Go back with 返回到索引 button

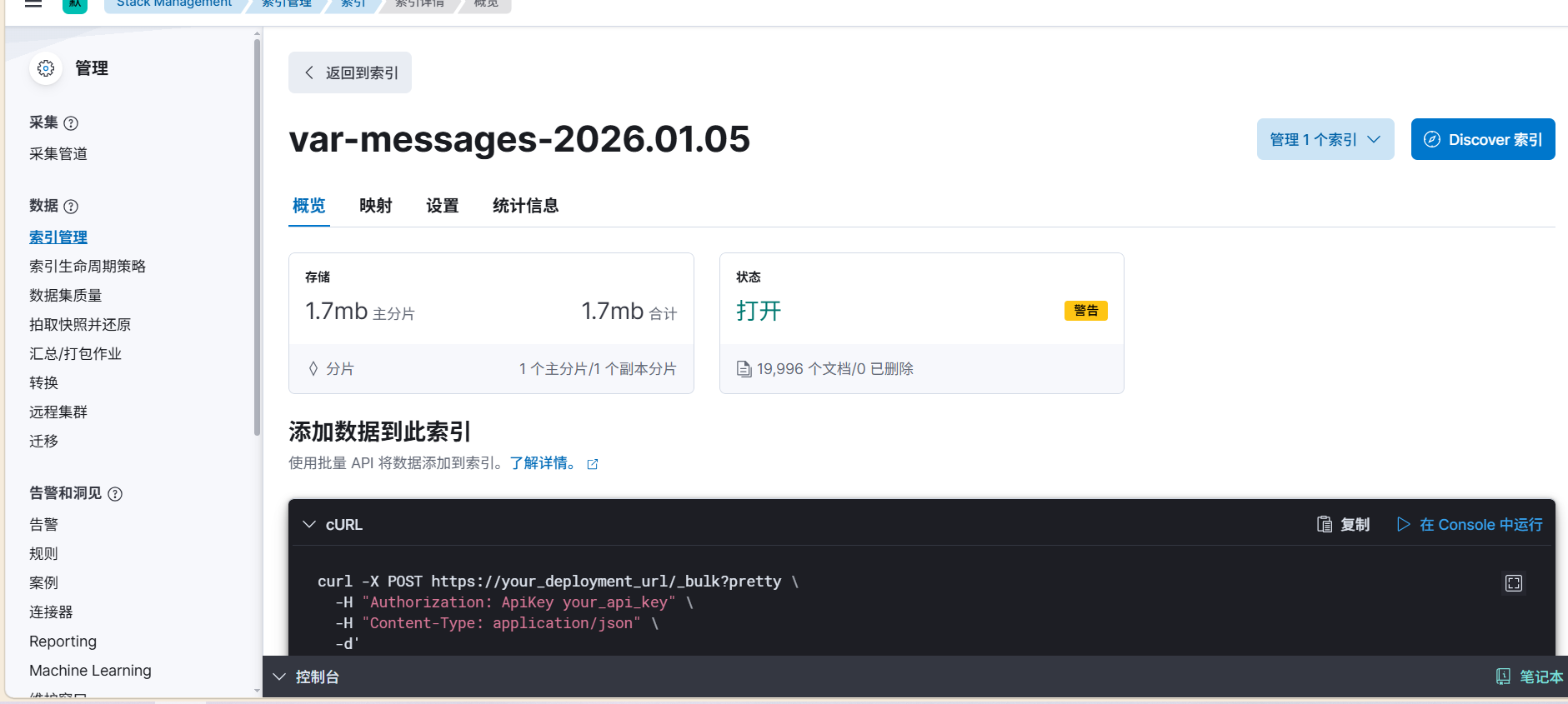(x=350, y=72)
